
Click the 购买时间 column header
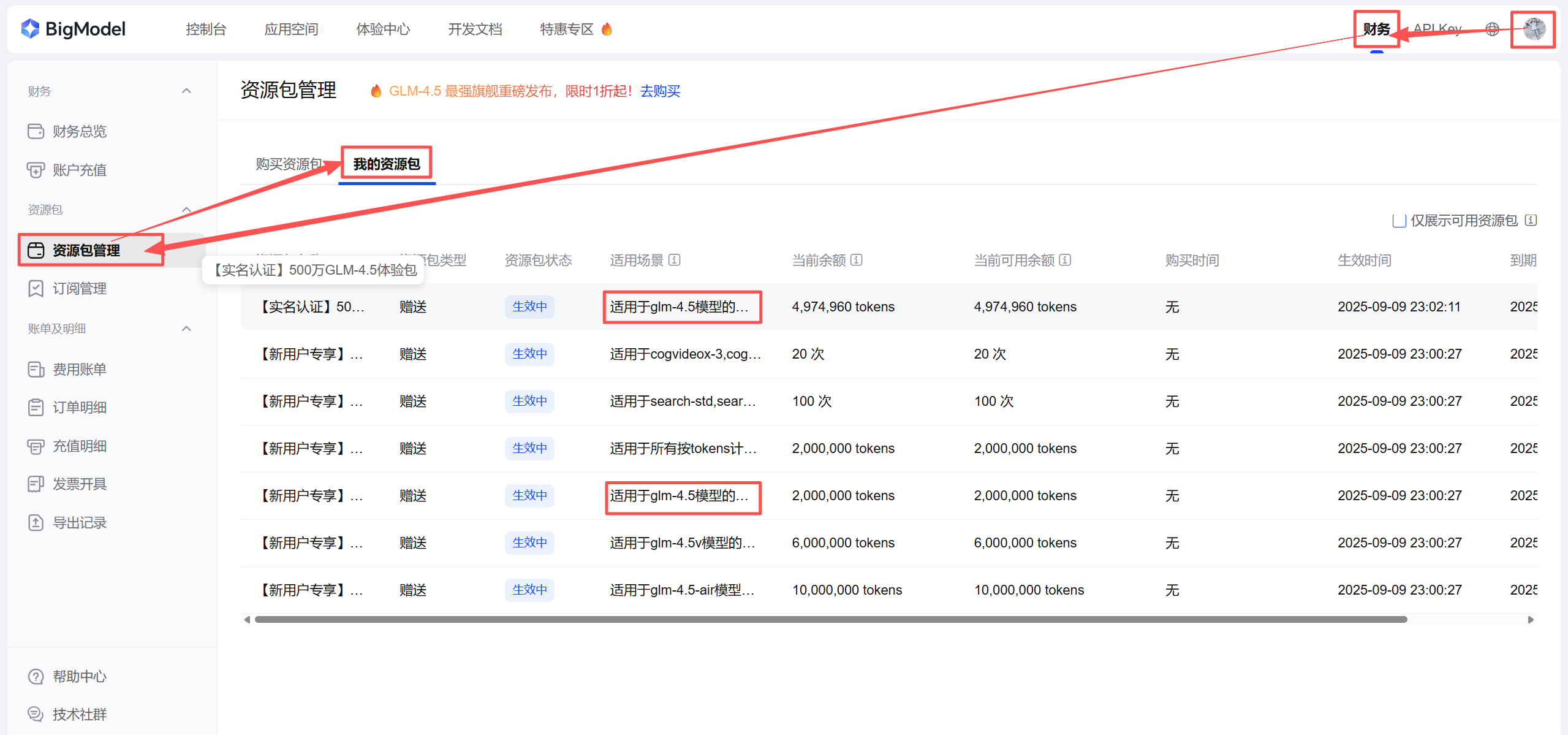(x=1192, y=260)
